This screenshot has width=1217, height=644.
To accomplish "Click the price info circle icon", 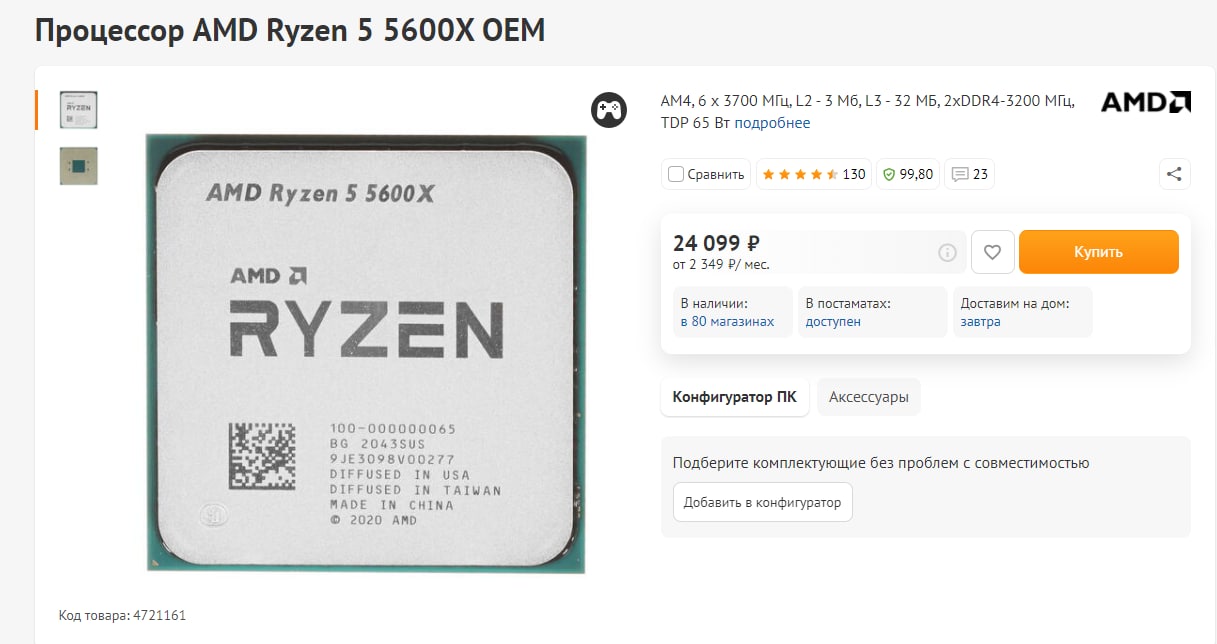I will pos(947,253).
